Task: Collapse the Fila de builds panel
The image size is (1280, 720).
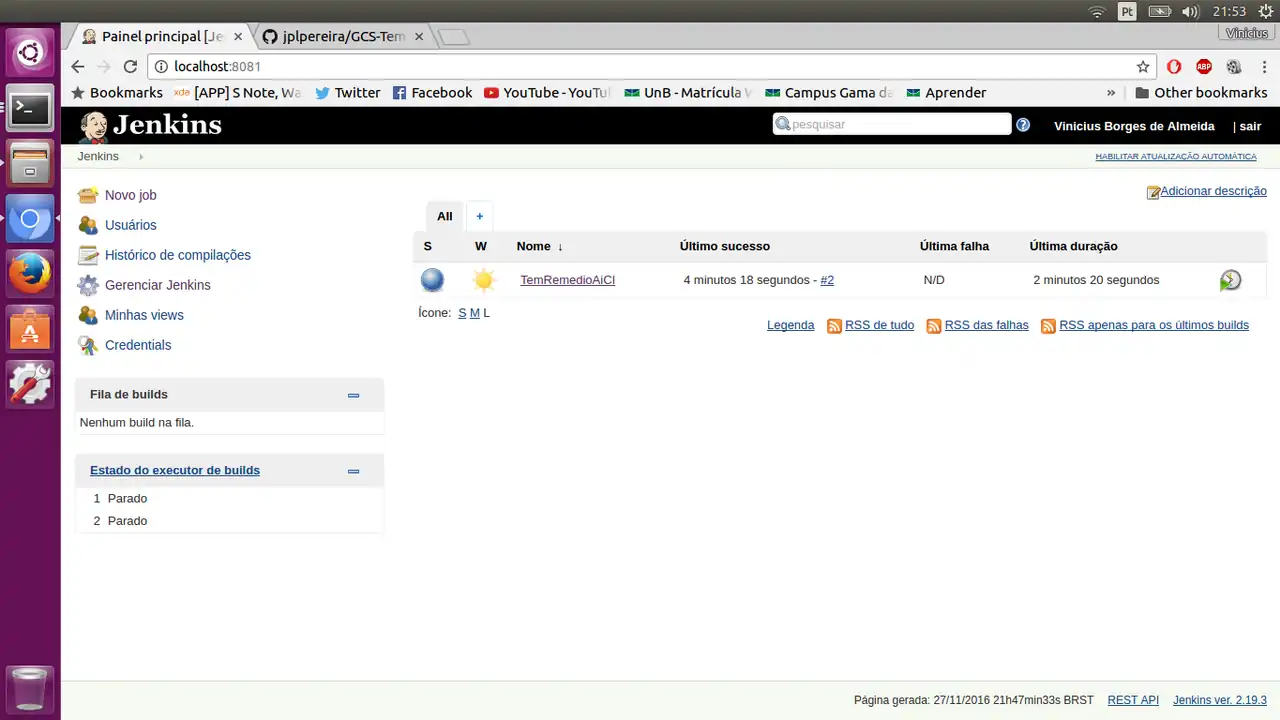Action: 353,395
